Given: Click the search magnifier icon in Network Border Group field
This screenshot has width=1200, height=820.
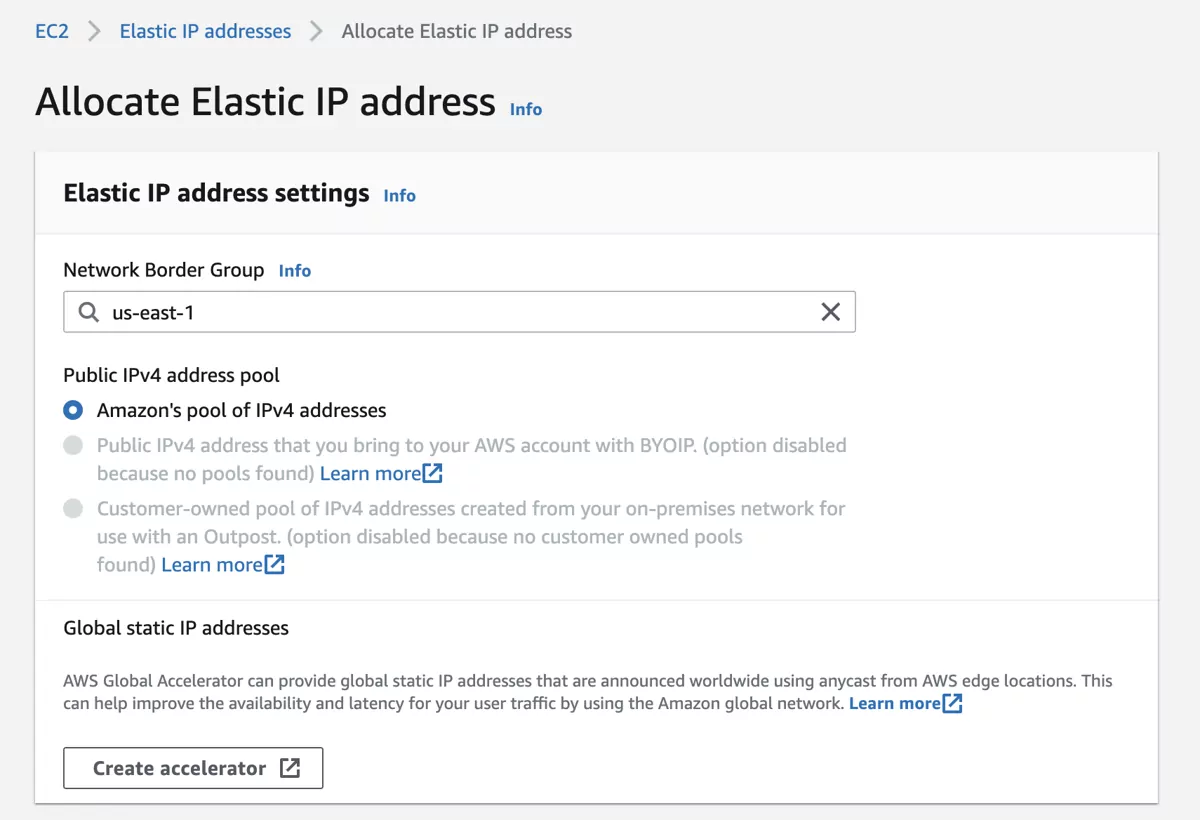Looking at the screenshot, I should click(x=86, y=312).
